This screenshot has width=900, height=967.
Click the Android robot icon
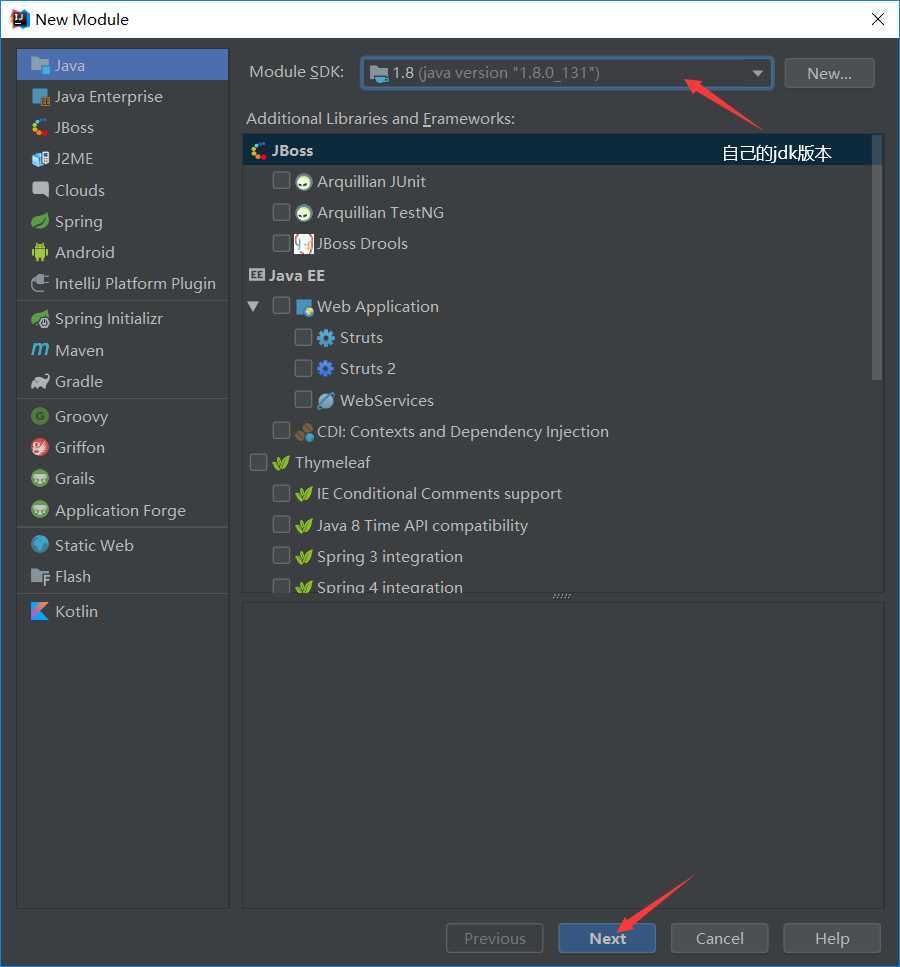click(x=40, y=252)
